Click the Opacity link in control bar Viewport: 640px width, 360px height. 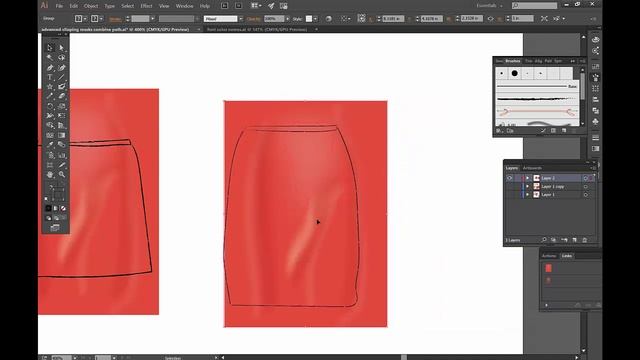click(253, 19)
